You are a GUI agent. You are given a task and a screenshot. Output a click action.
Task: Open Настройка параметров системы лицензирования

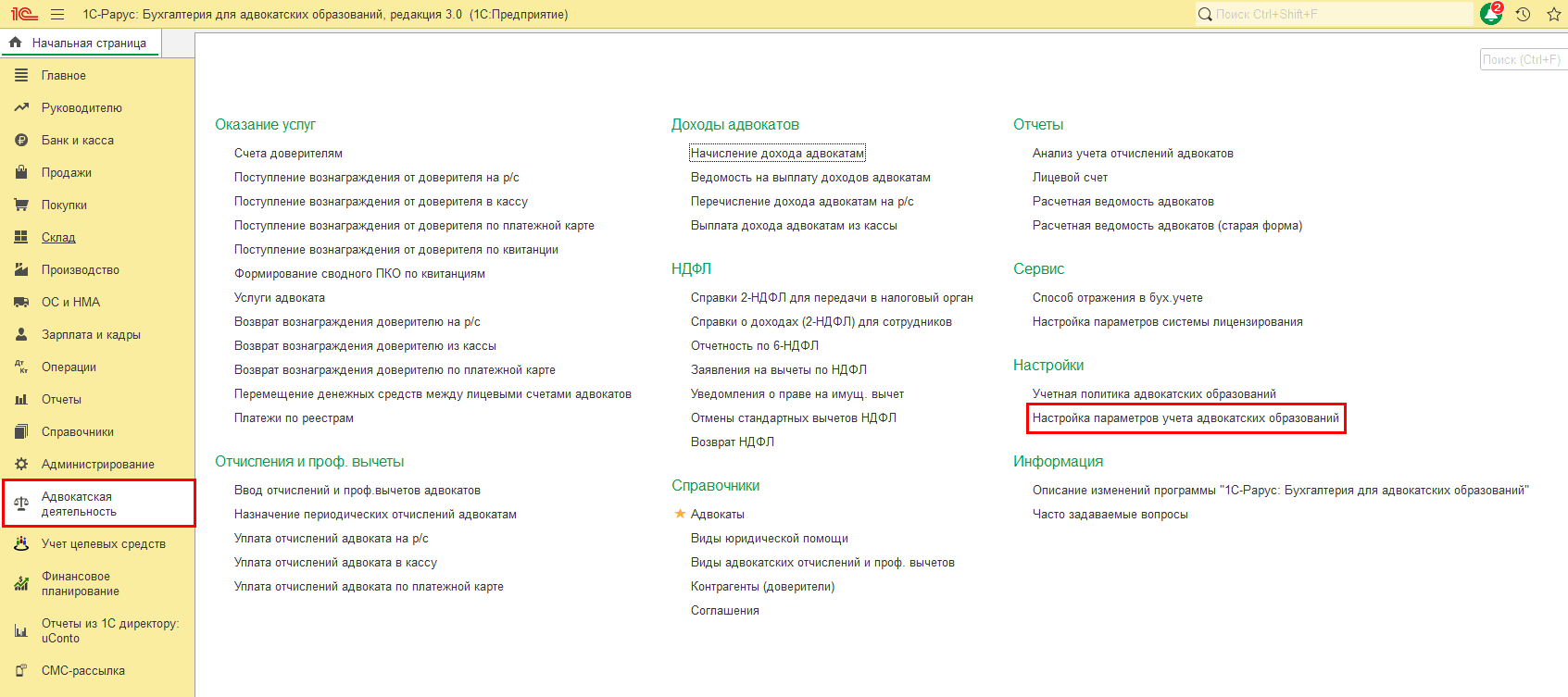coord(1168,321)
